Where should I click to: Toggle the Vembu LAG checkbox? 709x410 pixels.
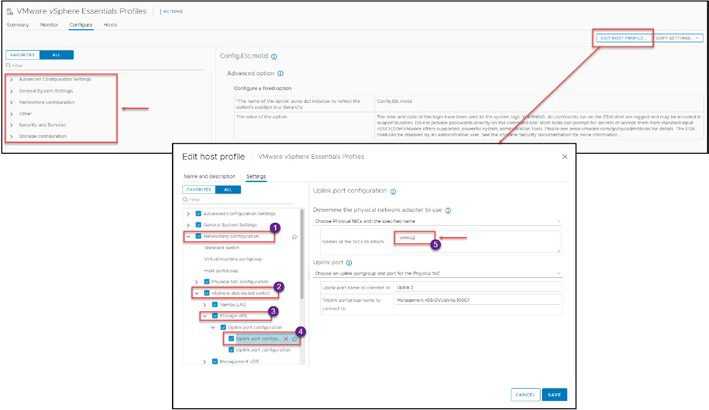[x=215, y=305]
